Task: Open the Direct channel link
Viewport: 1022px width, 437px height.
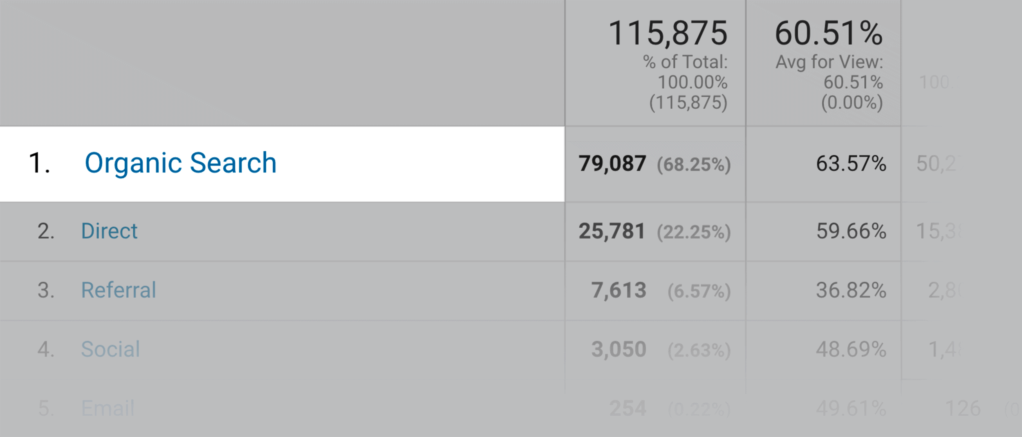Action: (109, 231)
